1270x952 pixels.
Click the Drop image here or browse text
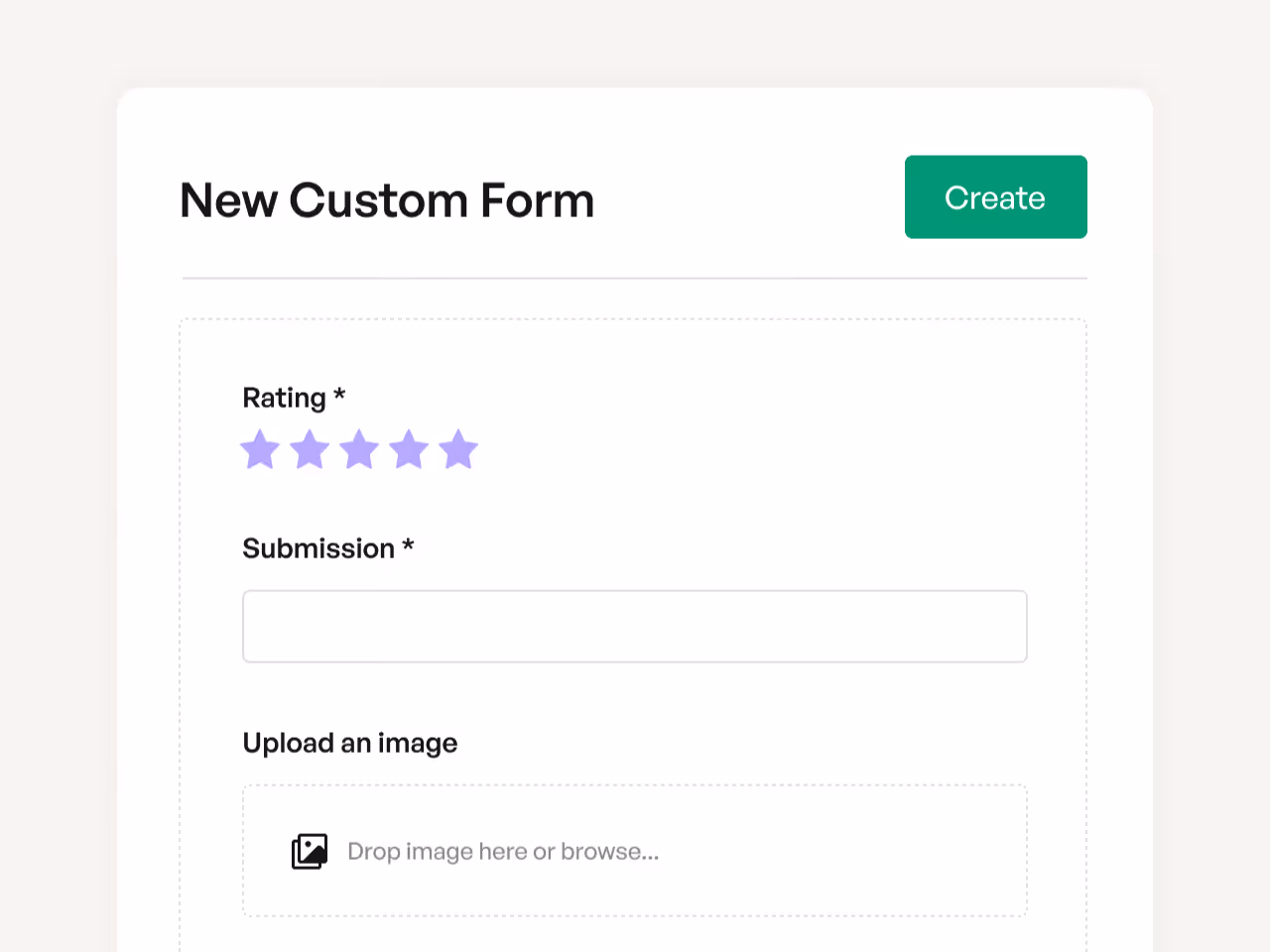point(503,851)
